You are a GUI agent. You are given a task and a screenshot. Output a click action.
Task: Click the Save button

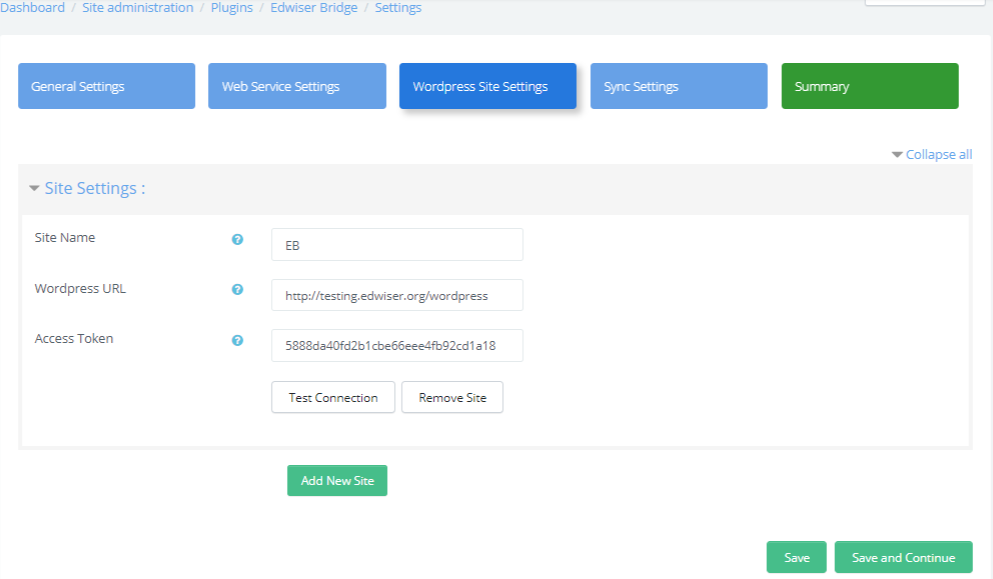point(797,557)
